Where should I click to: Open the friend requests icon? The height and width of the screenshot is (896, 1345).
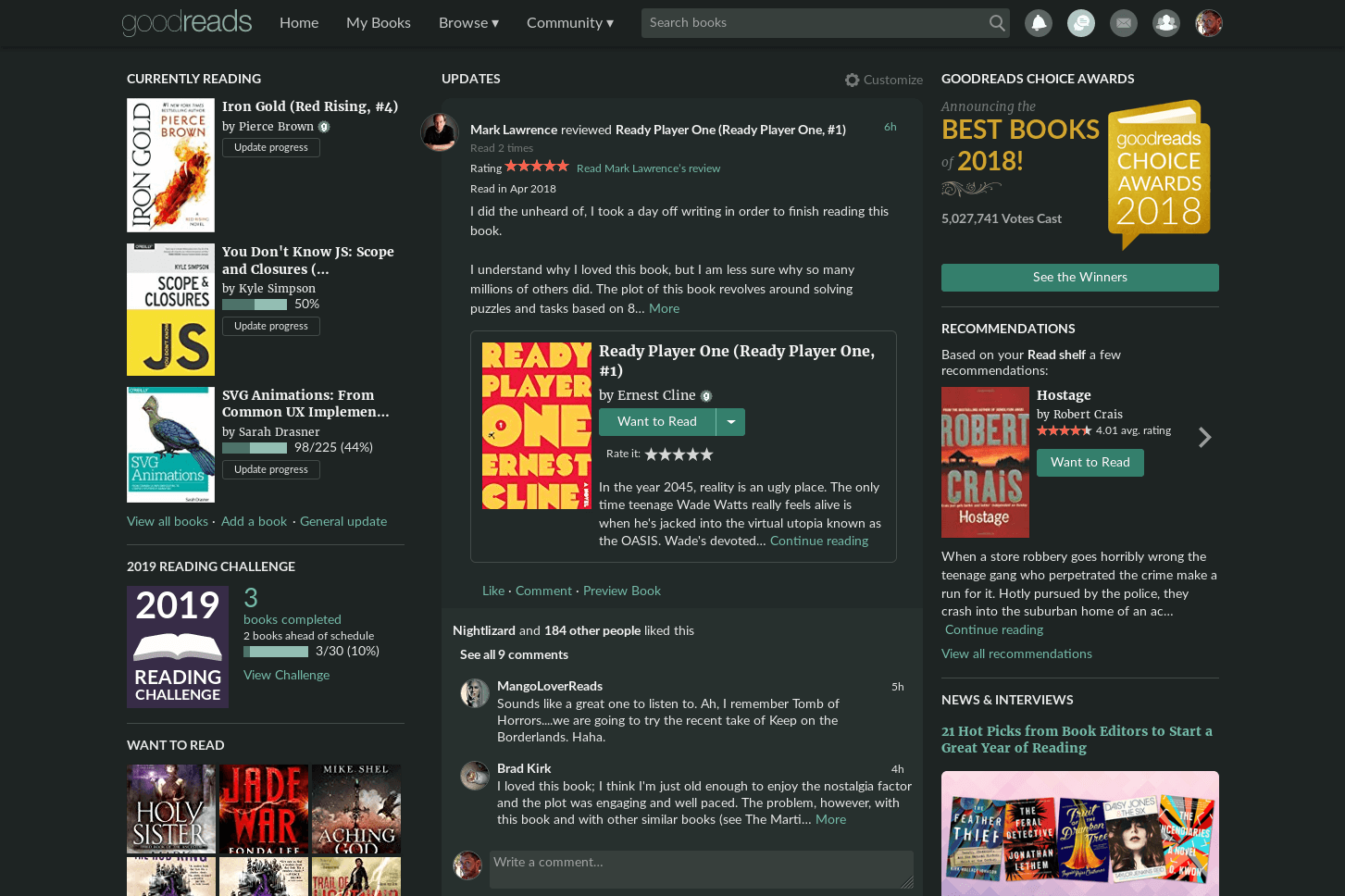tap(1166, 23)
